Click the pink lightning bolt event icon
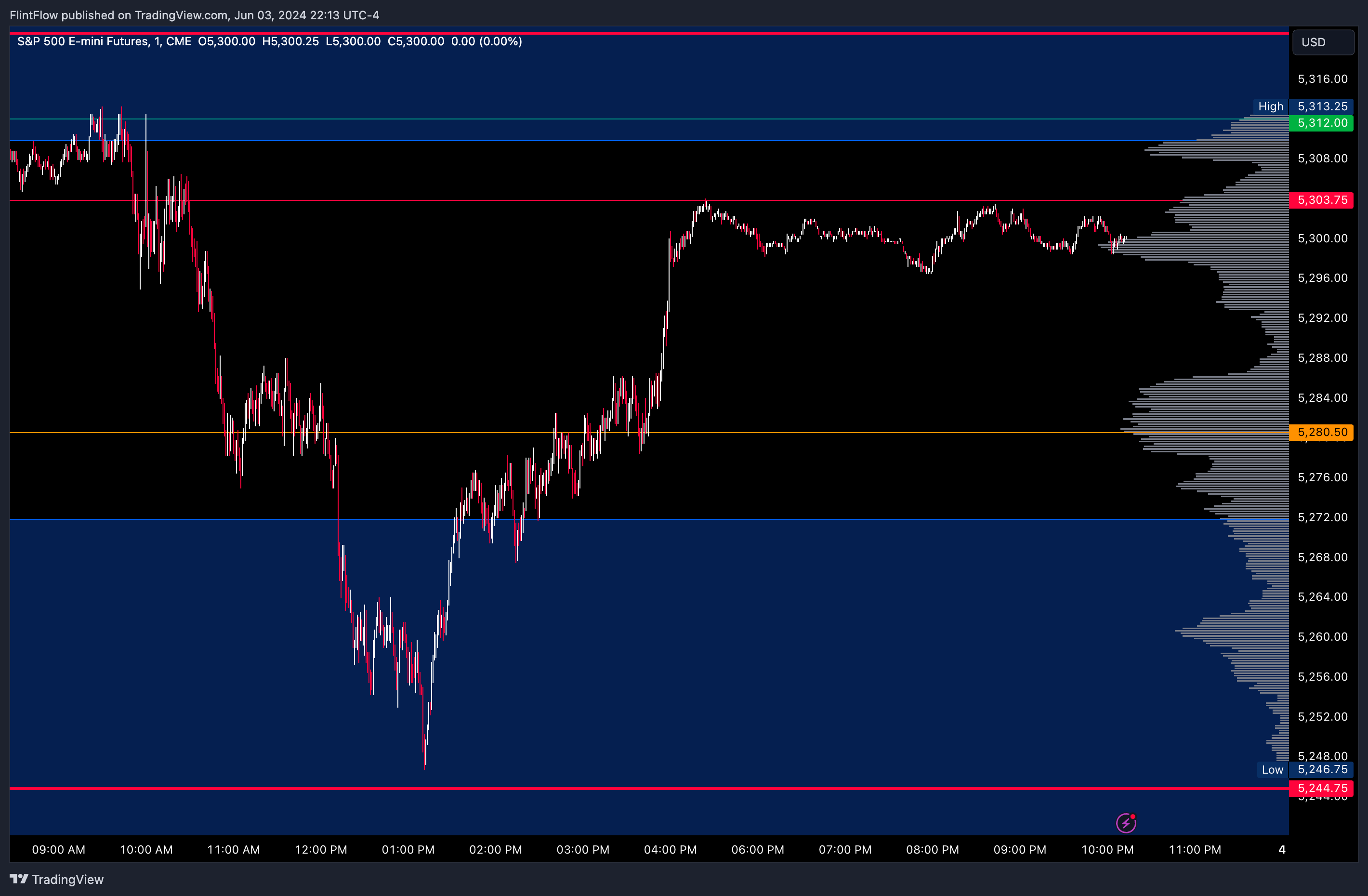Screen dimensions: 1368x896 [x=1126, y=822]
